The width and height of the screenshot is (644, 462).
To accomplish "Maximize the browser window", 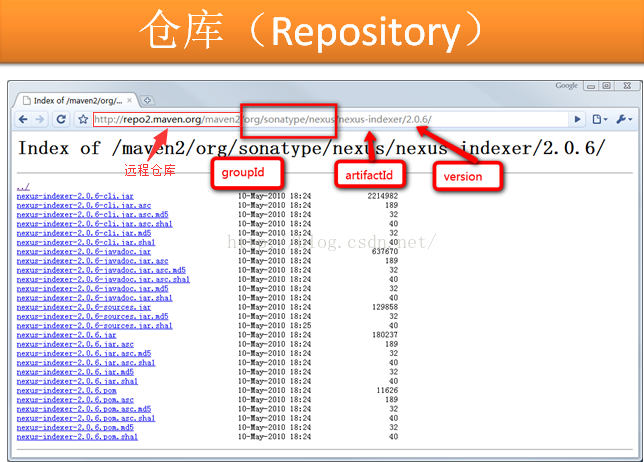I will [606, 86].
